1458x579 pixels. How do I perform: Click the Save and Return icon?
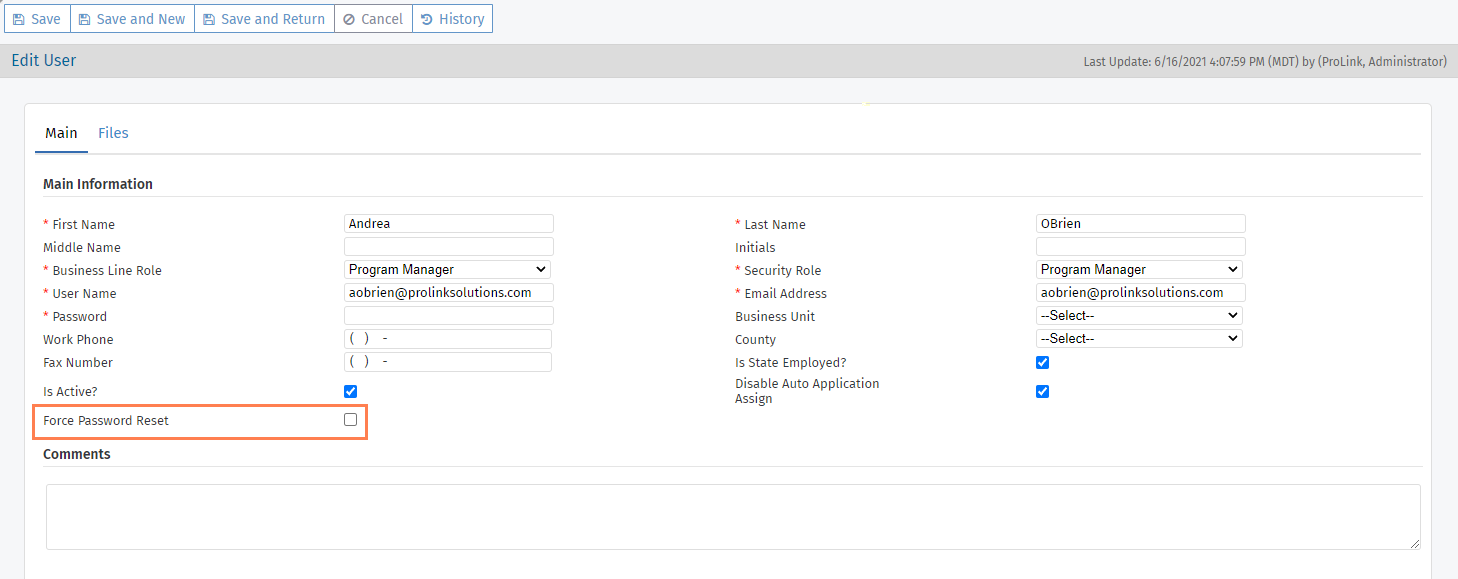(x=209, y=19)
